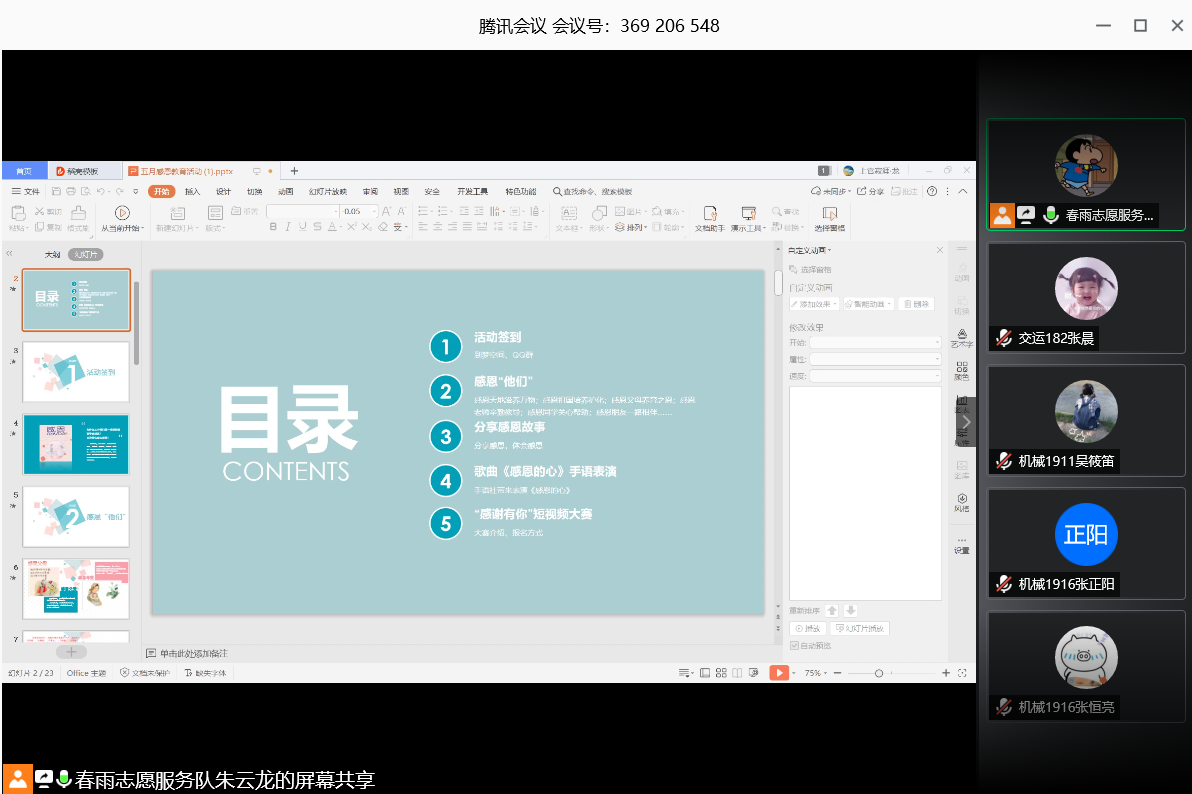Image resolution: width=1192 pixels, height=794 pixels.
Task: Click the 'Play from current' slideshow icon
Action: click(122, 213)
